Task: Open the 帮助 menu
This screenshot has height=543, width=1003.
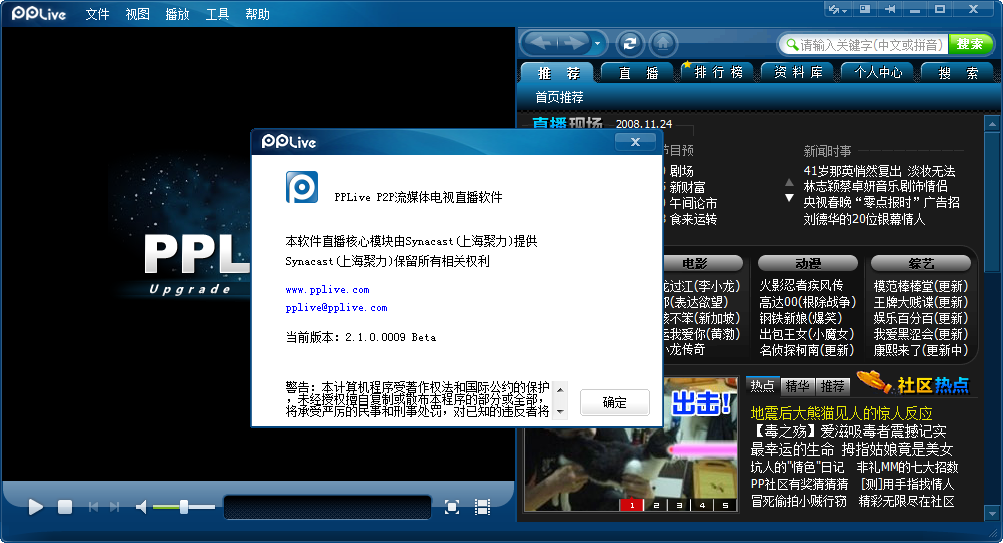Action: (257, 14)
